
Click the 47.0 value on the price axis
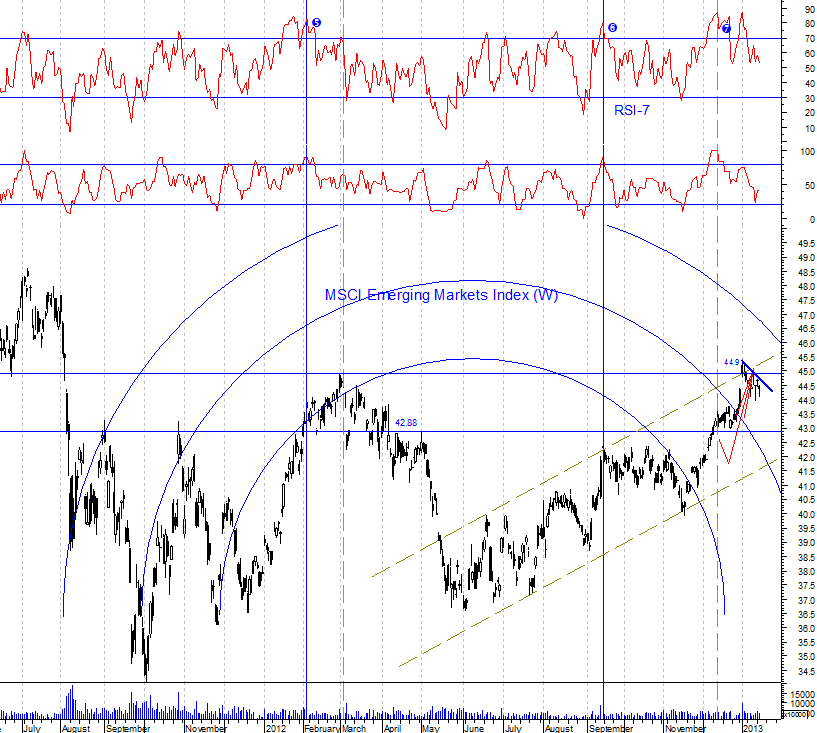coord(806,315)
